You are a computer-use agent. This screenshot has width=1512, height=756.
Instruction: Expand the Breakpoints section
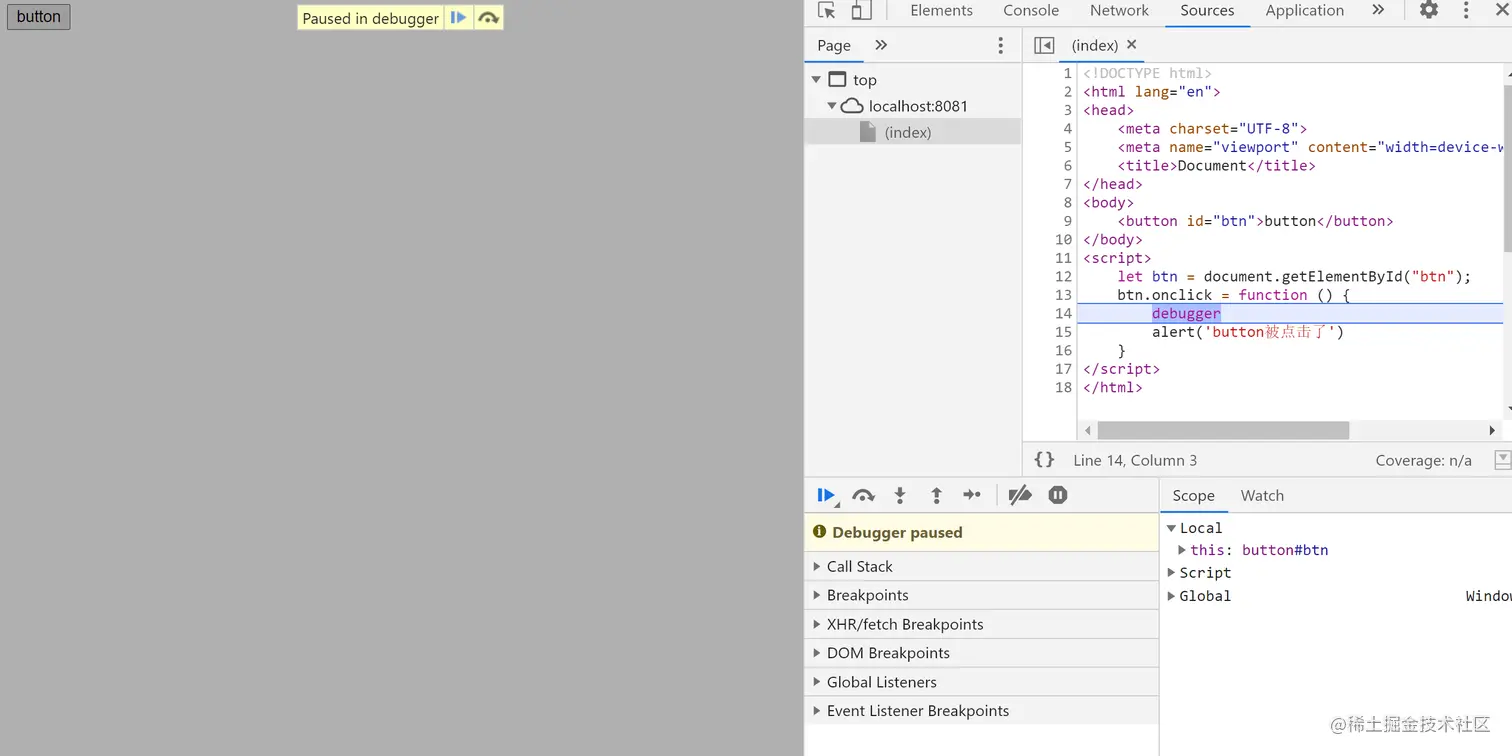[981, 595]
